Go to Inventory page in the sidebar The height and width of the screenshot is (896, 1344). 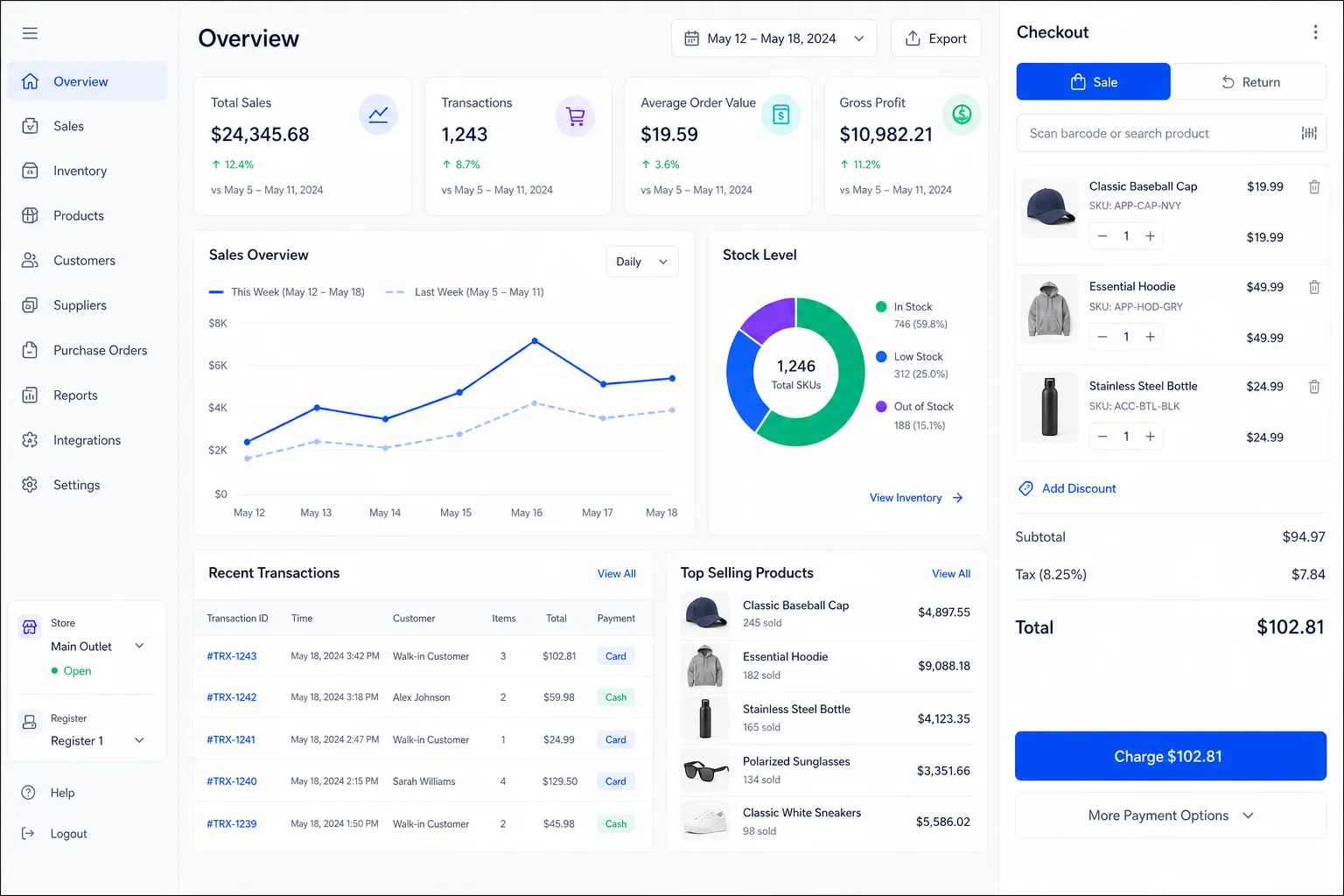[x=87, y=171]
